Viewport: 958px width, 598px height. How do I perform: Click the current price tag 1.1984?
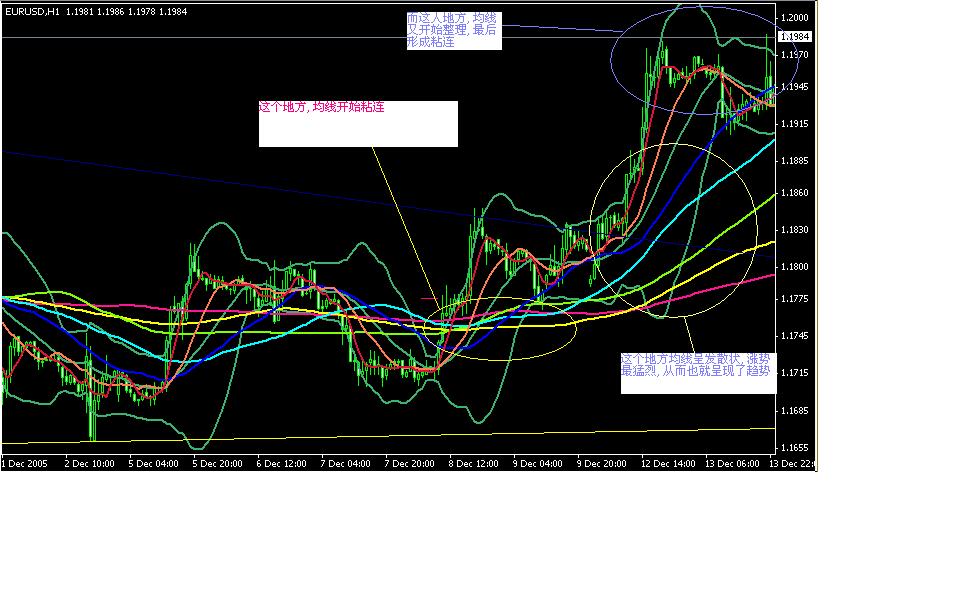coord(795,37)
